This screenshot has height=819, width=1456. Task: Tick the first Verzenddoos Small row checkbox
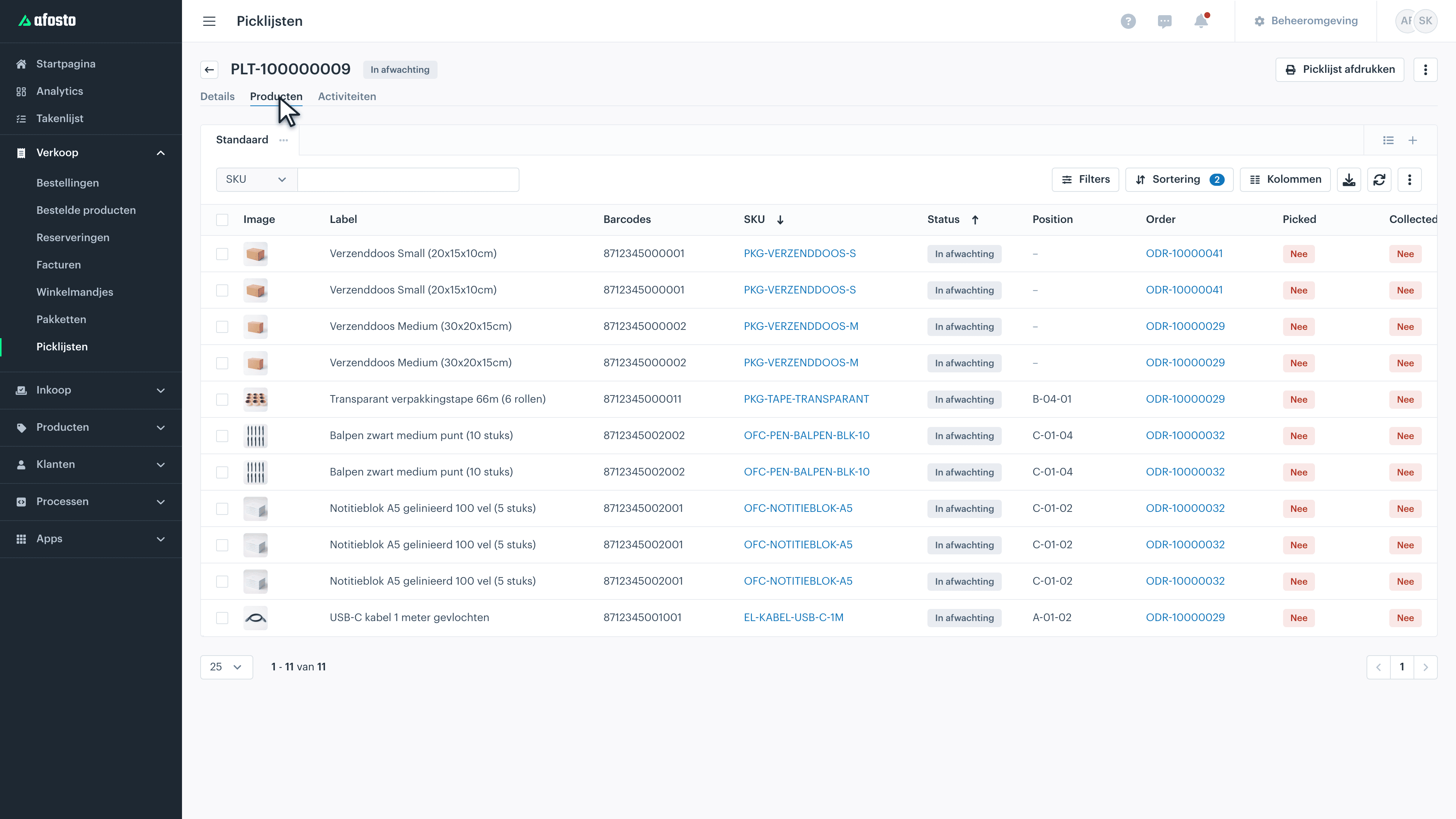click(x=222, y=254)
